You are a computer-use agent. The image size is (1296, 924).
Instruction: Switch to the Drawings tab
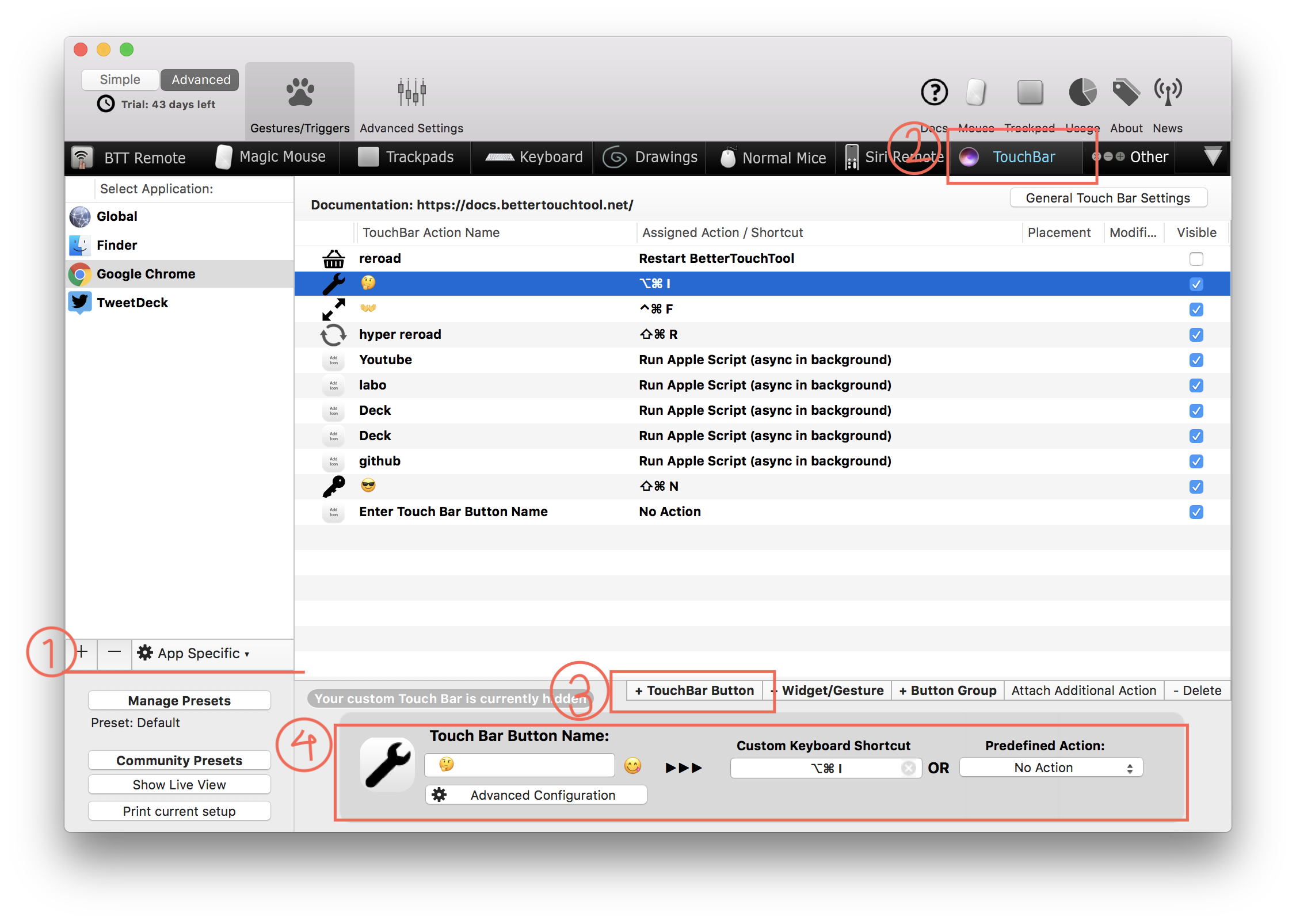tap(651, 157)
